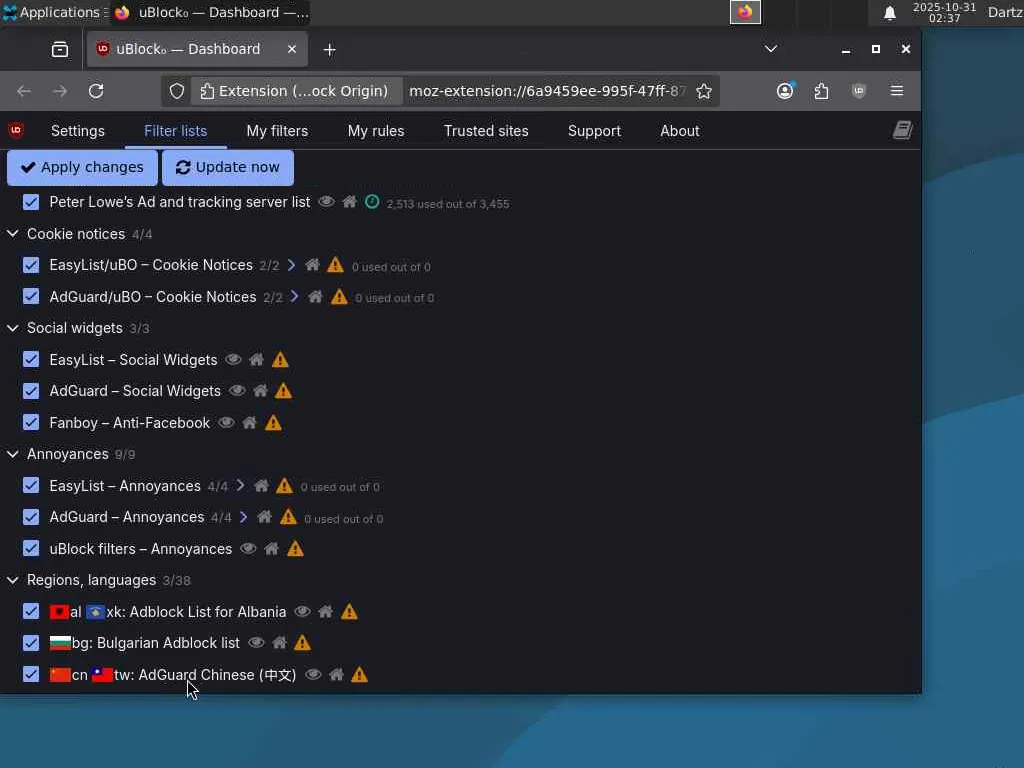View content of Peter Lowe's server list
Image resolution: width=1024 pixels, height=768 pixels.
click(326, 202)
